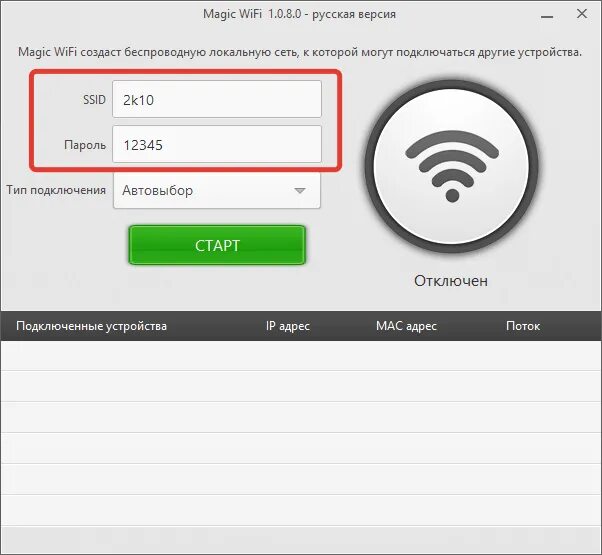The height and width of the screenshot is (555, 602).
Task: Click the SSID label
Action: (94, 100)
